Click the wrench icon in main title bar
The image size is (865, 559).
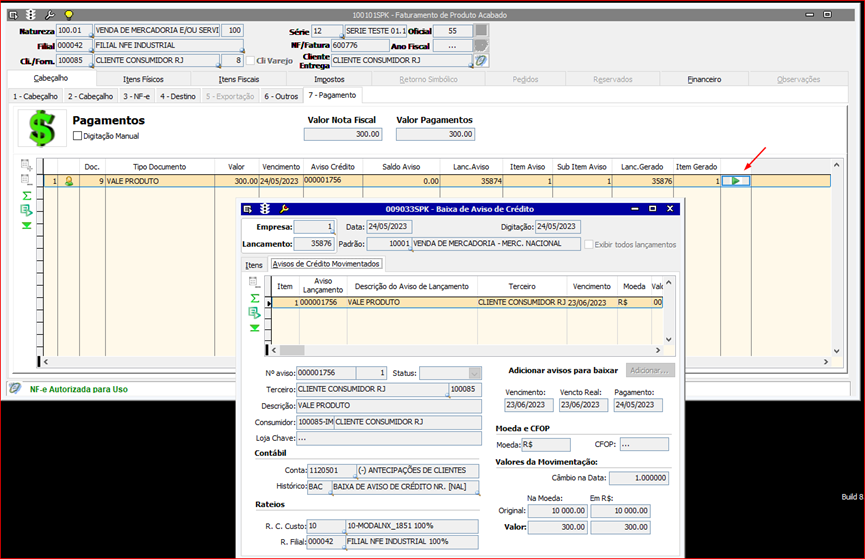coord(49,16)
